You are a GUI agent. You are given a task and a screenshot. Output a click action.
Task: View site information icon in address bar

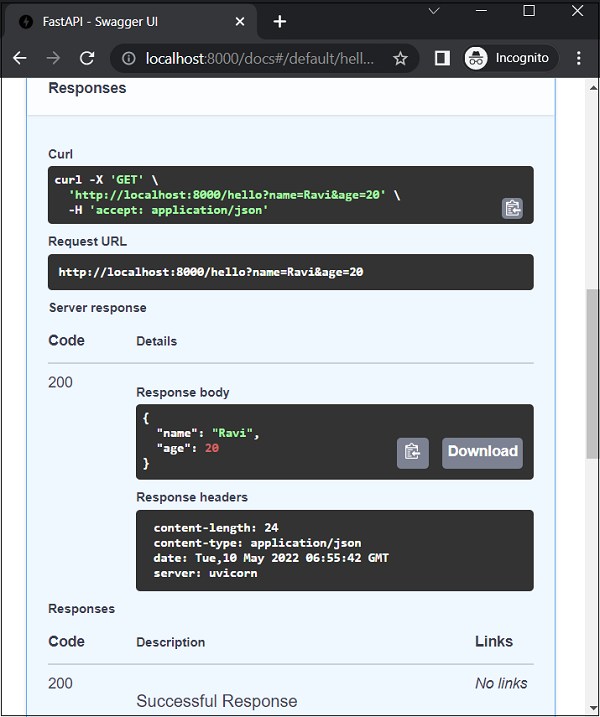coord(128,58)
